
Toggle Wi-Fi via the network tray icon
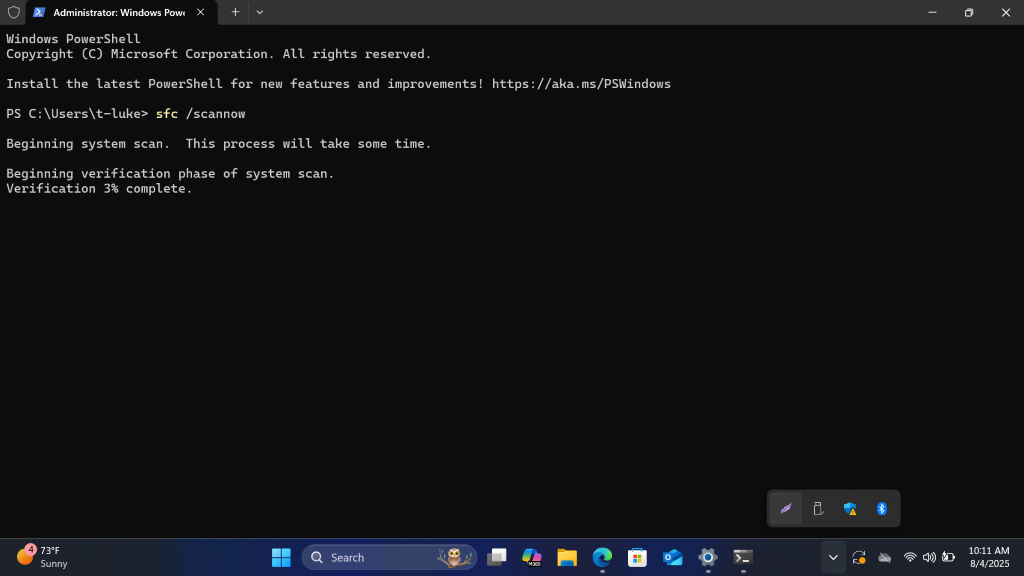pyautogui.click(x=910, y=557)
